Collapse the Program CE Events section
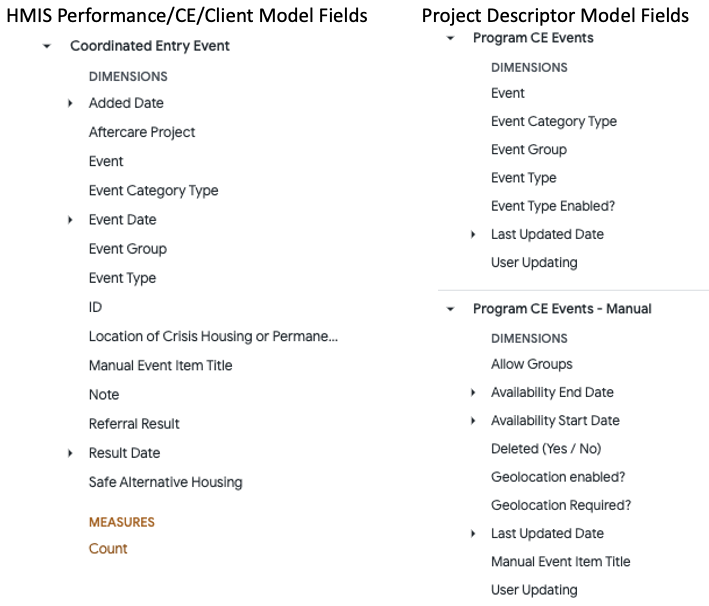 click(450, 38)
